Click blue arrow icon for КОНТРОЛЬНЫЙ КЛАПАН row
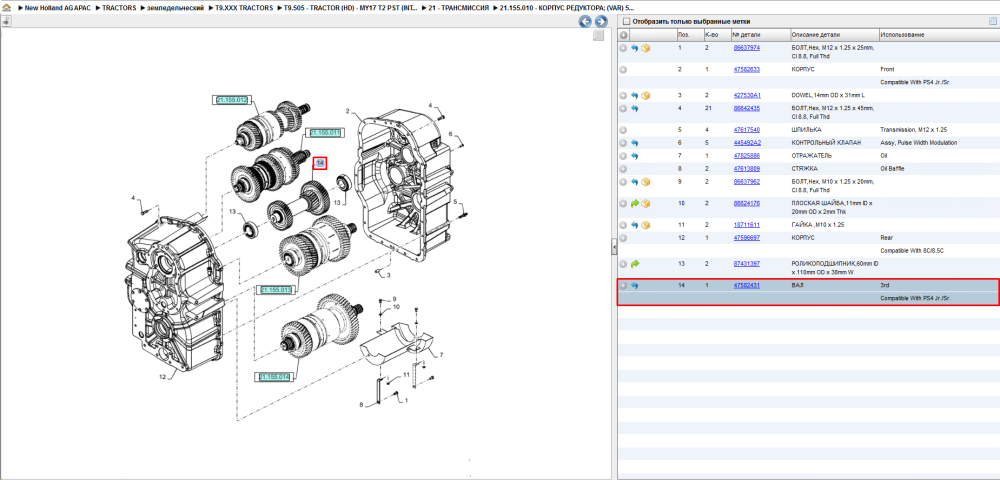1000x480 pixels. point(635,143)
